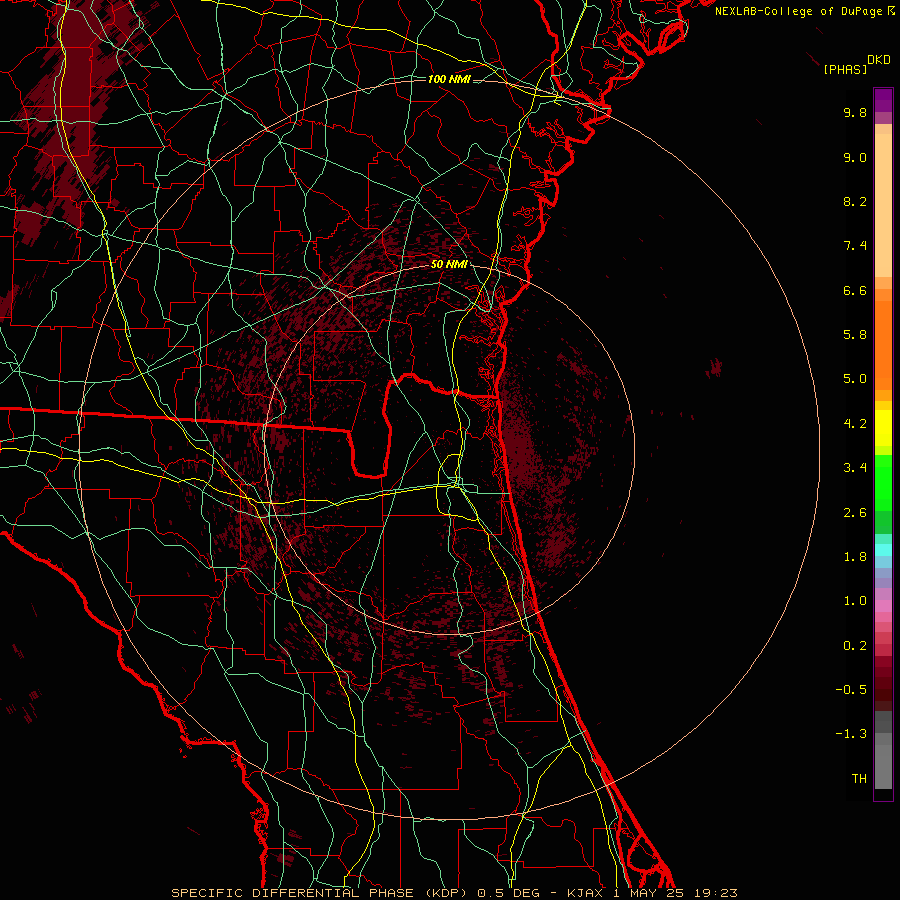
Task: Pick the yellow swatch beside 4.2
Action: coord(883,428)
